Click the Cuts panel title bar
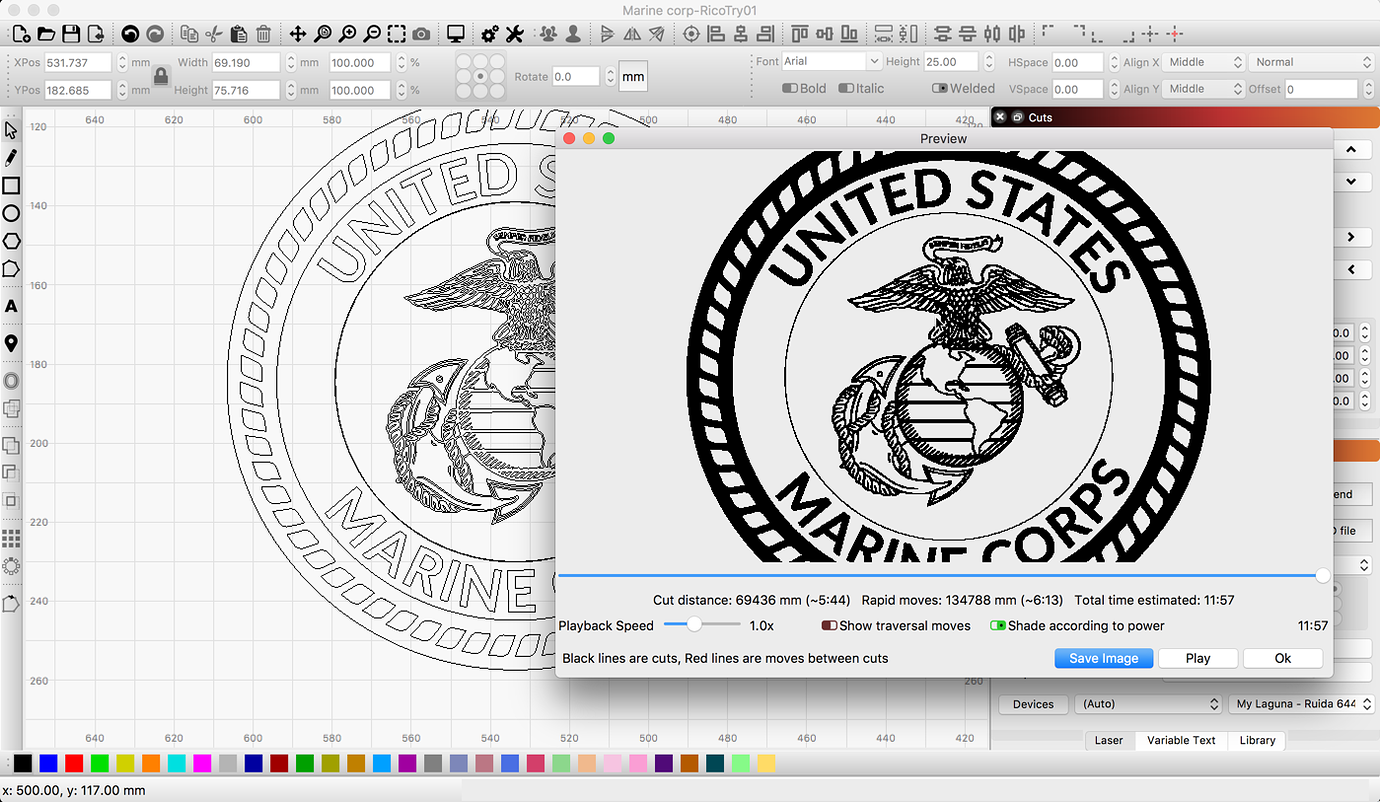Viewport: 1380px width, 802px height. tap(1185, 117)
